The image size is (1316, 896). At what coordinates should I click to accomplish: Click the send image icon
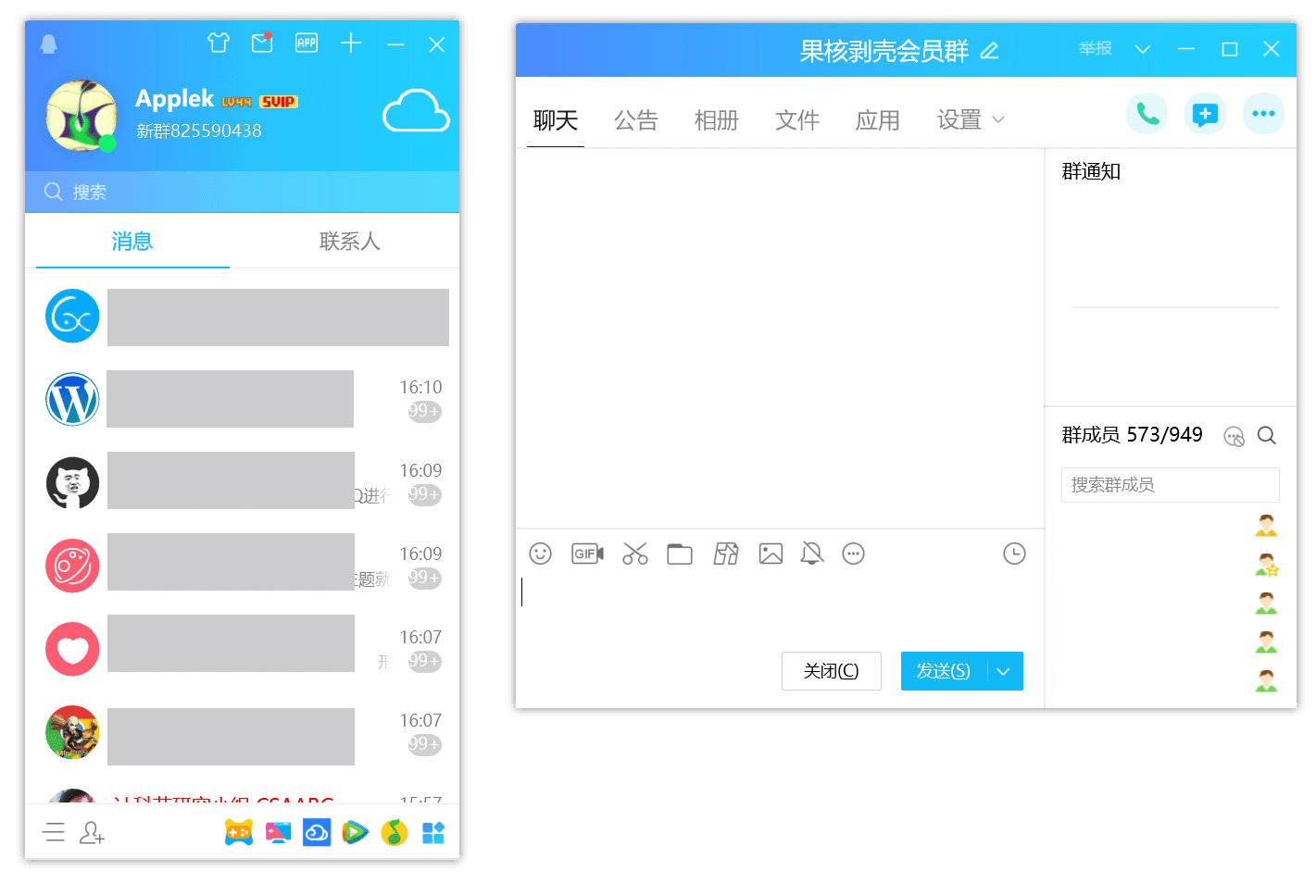click(771, 554)
